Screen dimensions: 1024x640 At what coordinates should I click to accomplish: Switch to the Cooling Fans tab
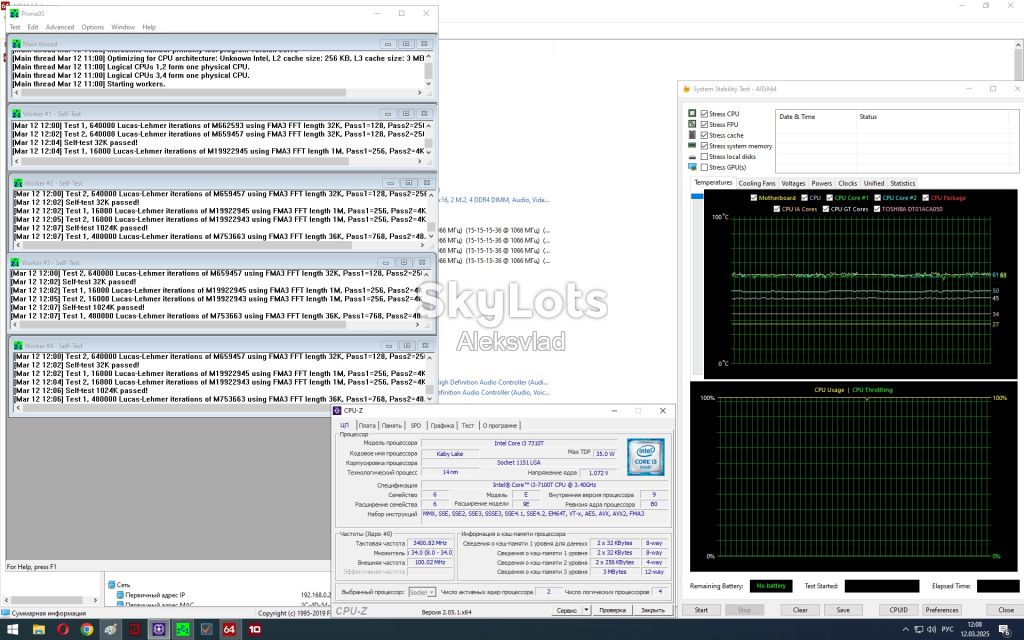756,184
